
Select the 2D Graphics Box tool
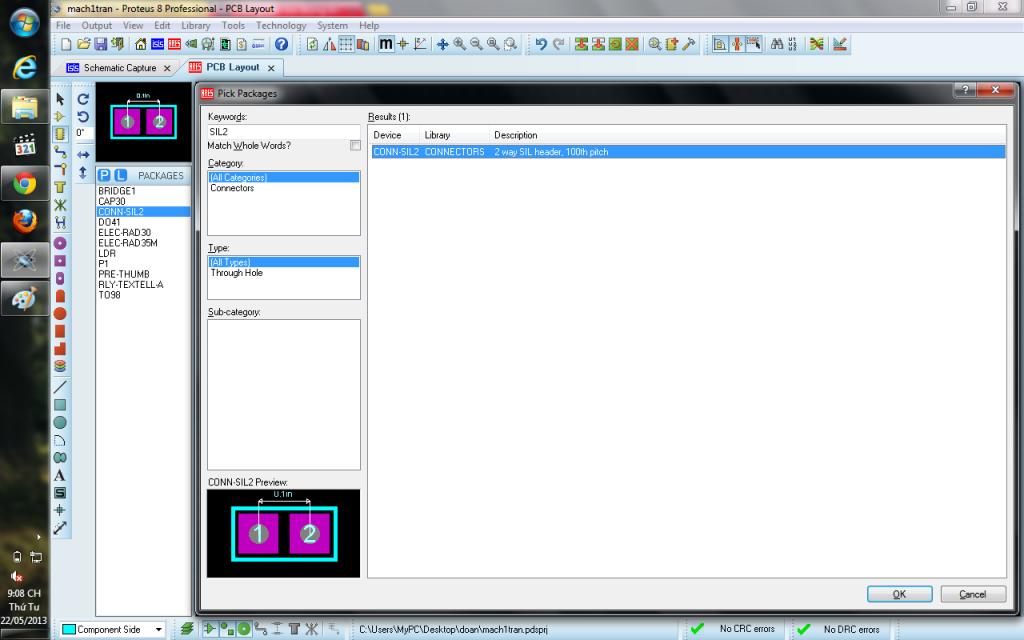click(x=60, y=405)
